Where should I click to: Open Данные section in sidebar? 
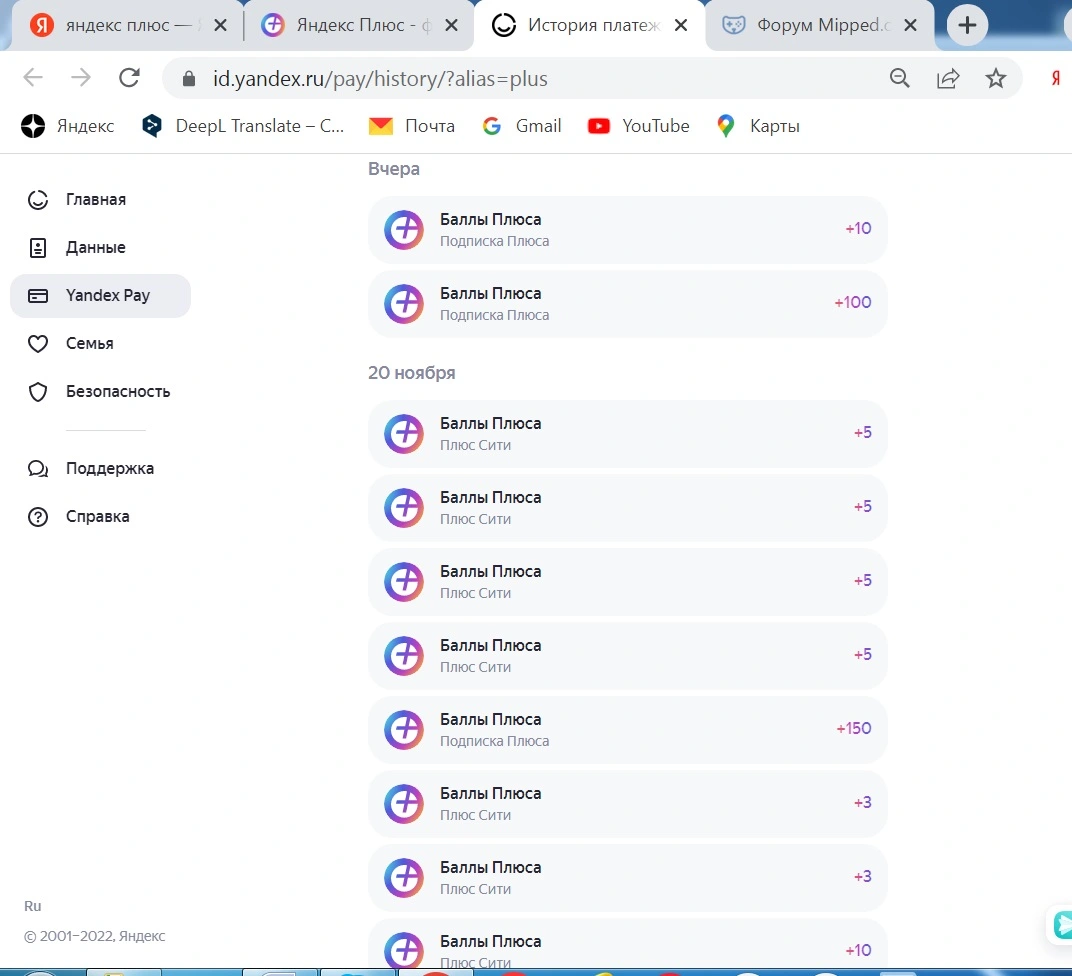(x=100, y=247)
